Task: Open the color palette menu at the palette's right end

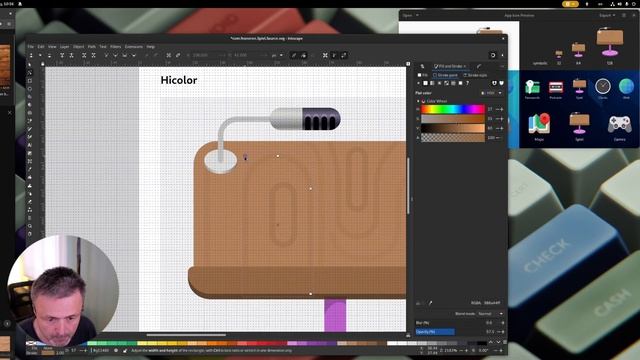Action: (504, 342)
